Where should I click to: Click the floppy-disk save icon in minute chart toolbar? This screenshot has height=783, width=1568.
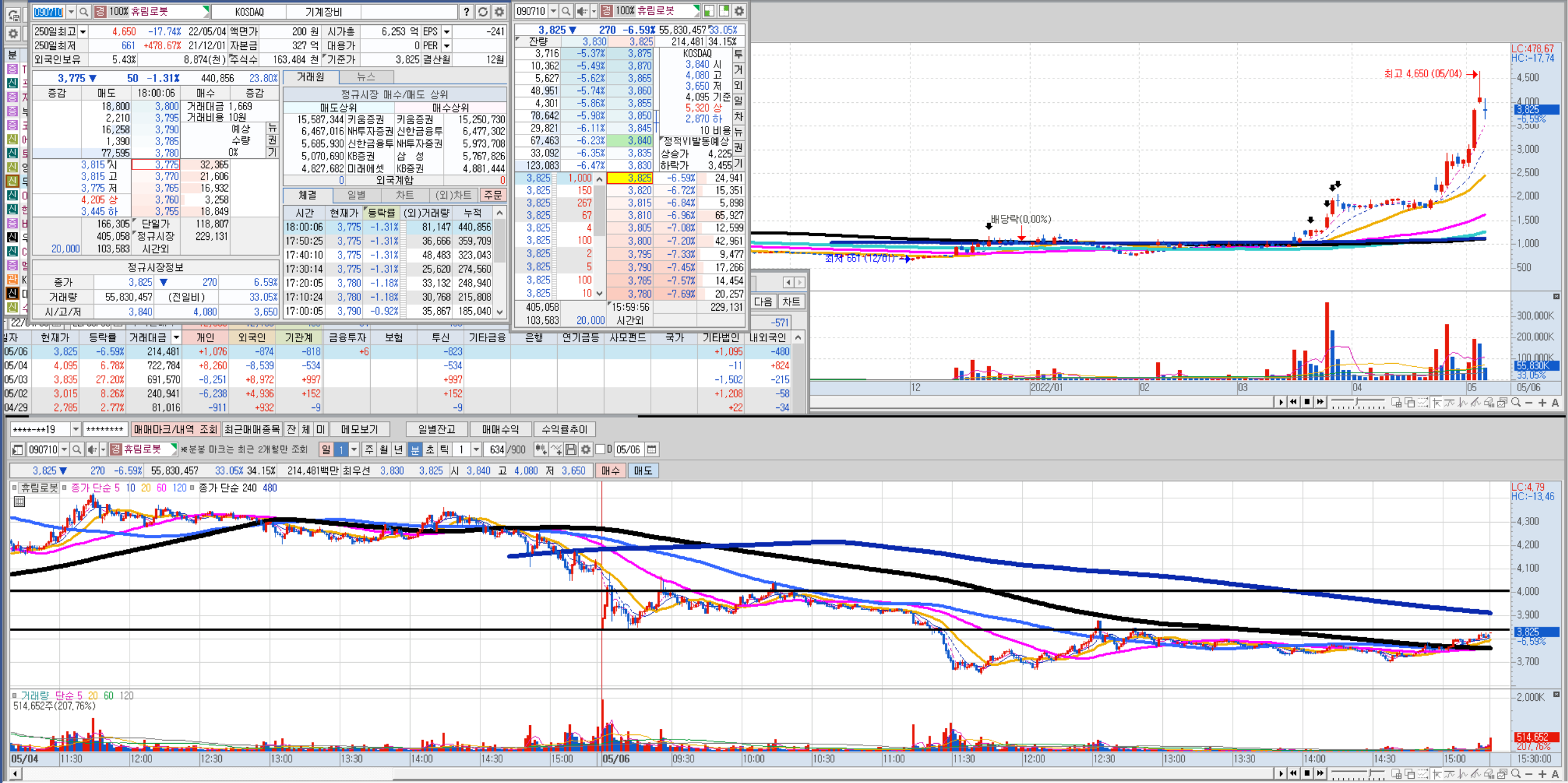click(x=571, y=450)
